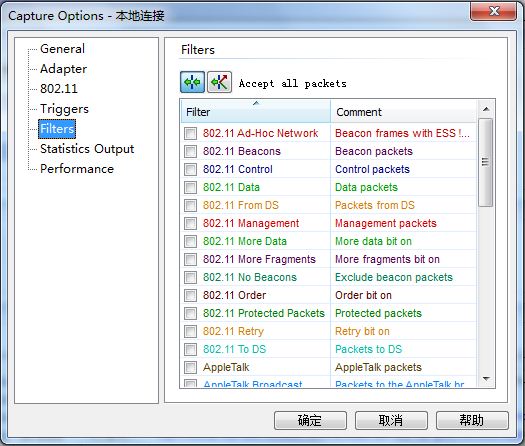Enable the 802.11 Retry filter
This screenshot has width=525, height=446.
pos(190,331)
